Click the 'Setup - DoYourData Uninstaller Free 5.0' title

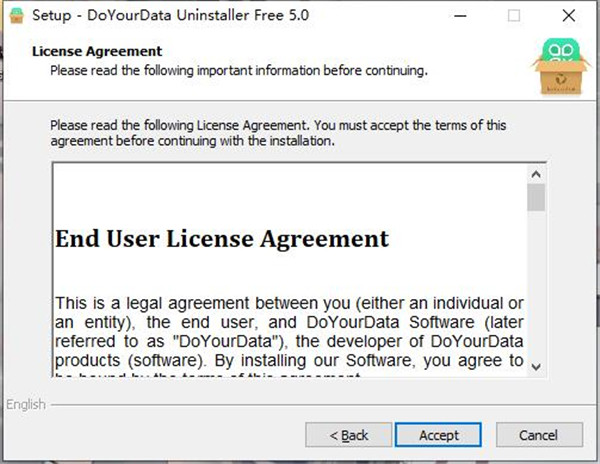click(171, 15)
